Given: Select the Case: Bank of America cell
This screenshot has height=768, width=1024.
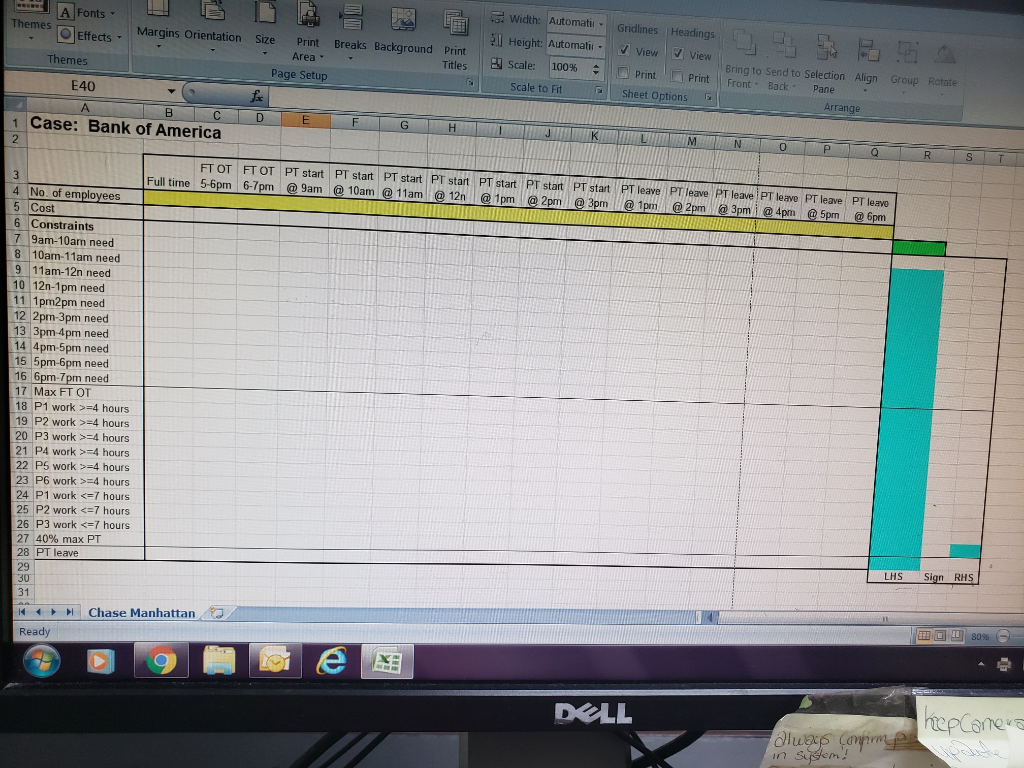Looking at the screenshot, I should [125, 126].
